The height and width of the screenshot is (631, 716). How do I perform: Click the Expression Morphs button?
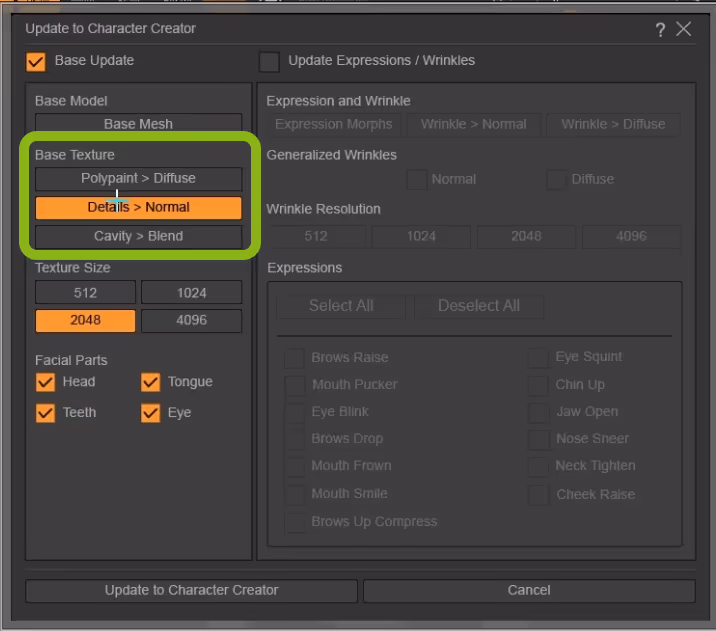coord(334,124)
